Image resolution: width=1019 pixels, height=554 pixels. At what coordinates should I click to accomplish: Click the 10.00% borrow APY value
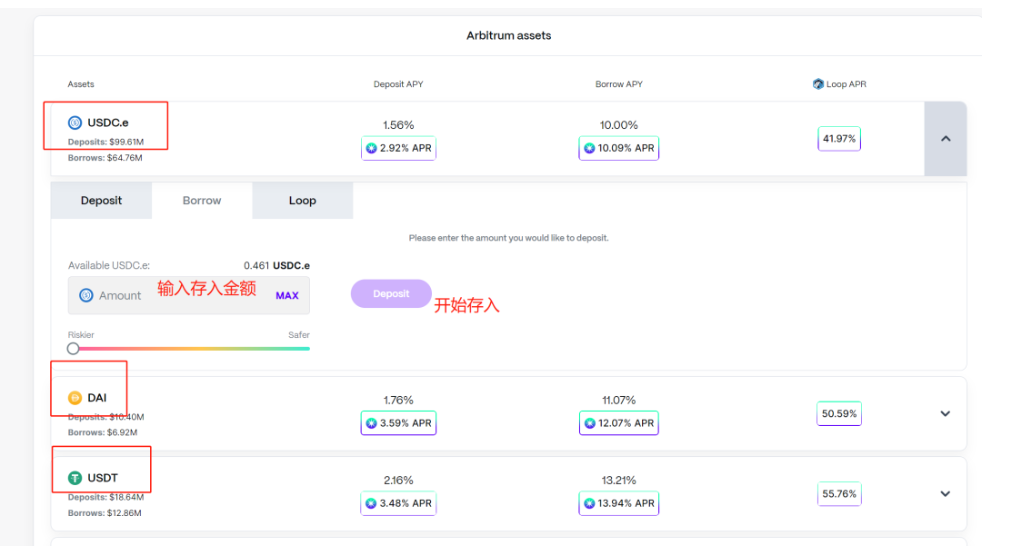click(619, 125)
